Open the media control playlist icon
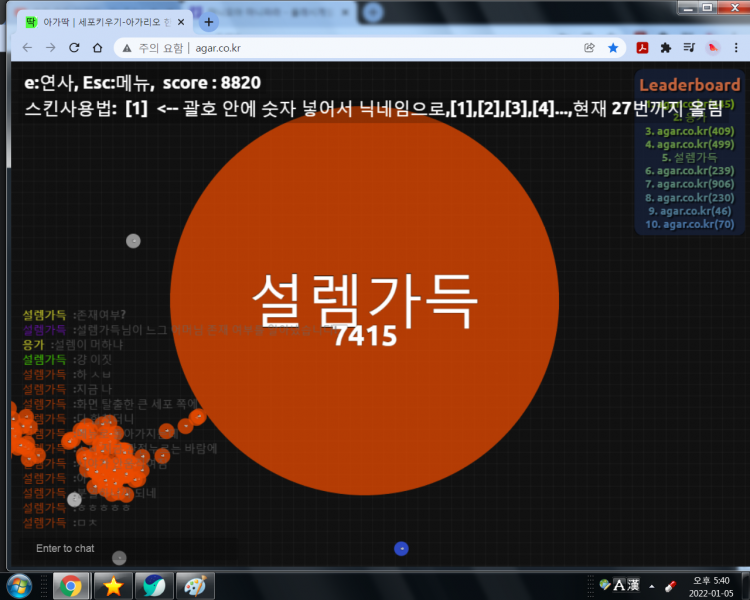This screenshot has width=750, height=600. coord(689,48)
